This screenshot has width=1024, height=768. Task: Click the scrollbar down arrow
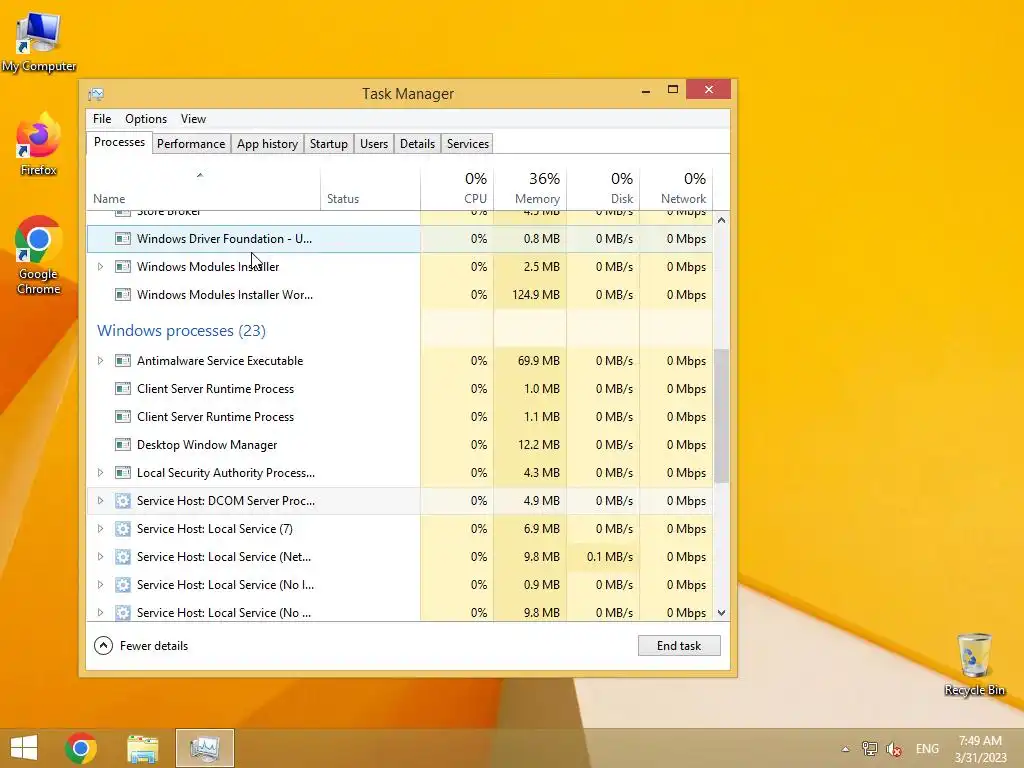(722, 613)
